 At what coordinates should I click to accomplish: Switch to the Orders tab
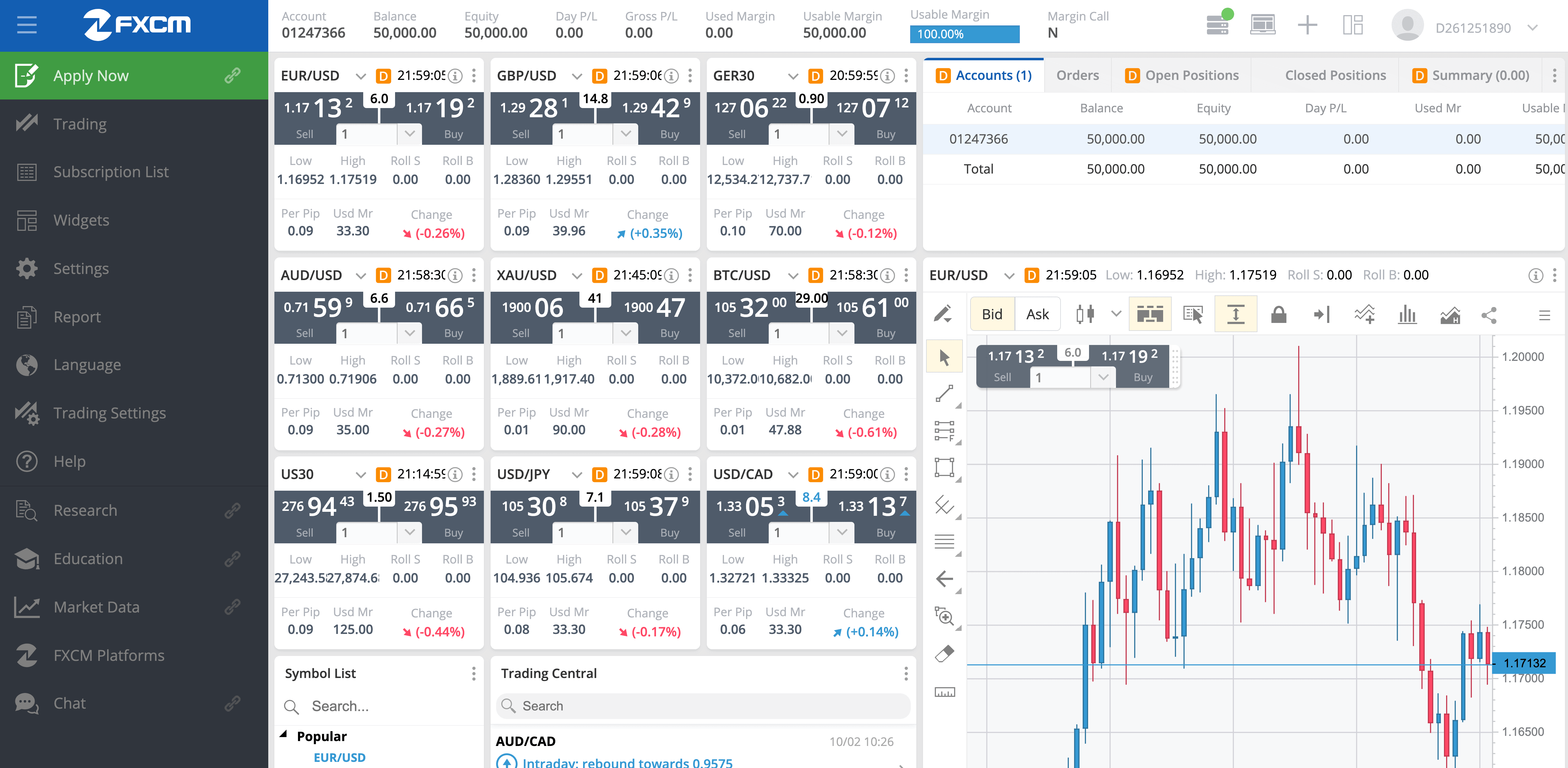[x=1077, y=75]
